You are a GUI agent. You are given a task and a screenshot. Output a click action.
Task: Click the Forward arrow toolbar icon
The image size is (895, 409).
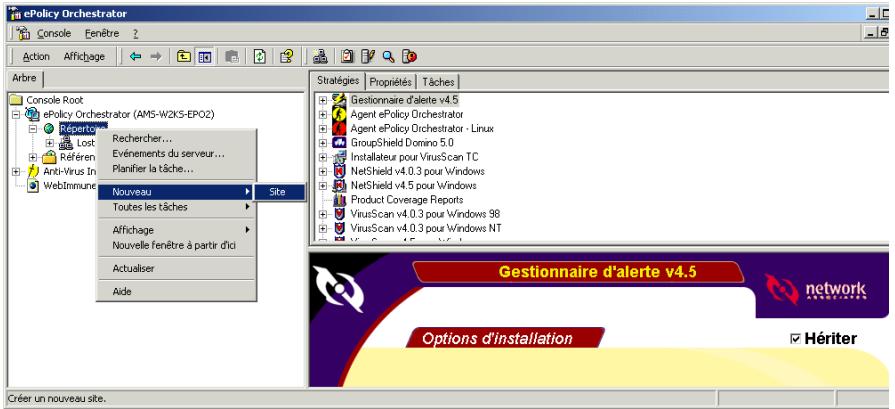(x=156, y=56)
